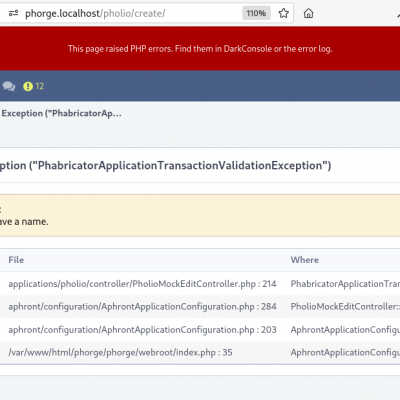Open Conpherence chat bubbles icon
This screenshot has height=400, width=400.
9,86
